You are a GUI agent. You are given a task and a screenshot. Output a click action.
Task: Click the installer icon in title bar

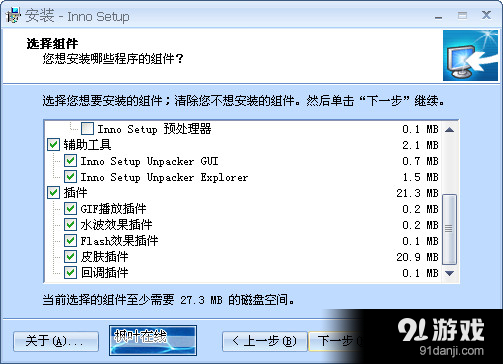(13, 15)
